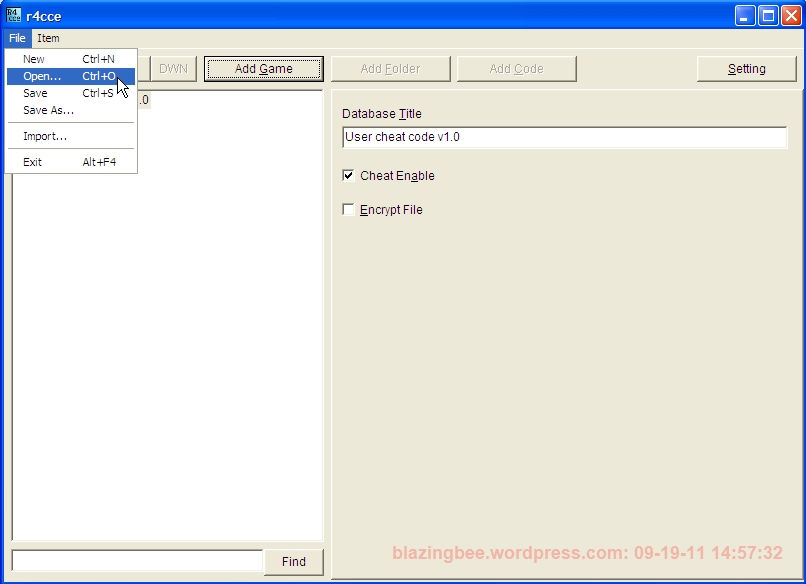Click the Add Game button
The height and width of the screenshot is (584, 806).
click(264, 69)
